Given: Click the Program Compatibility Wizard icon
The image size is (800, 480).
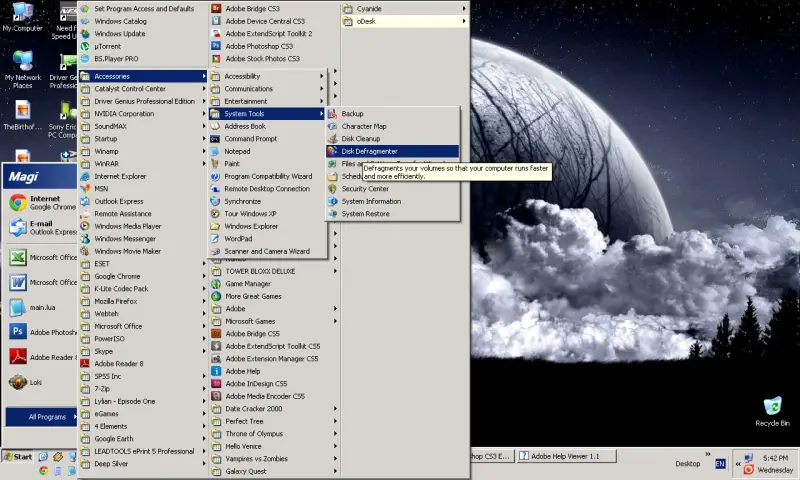Looking at the screenshot, I should (x=215, y=176).
